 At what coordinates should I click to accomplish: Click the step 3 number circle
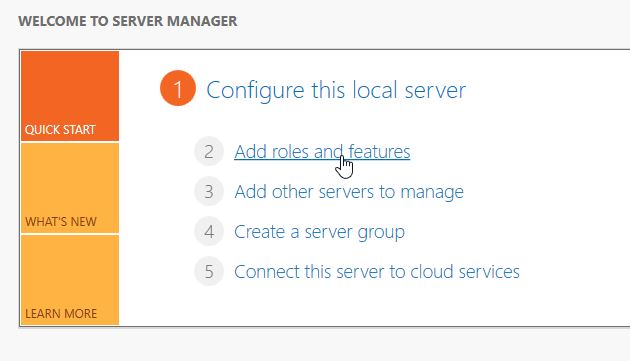tap(209, 191)
